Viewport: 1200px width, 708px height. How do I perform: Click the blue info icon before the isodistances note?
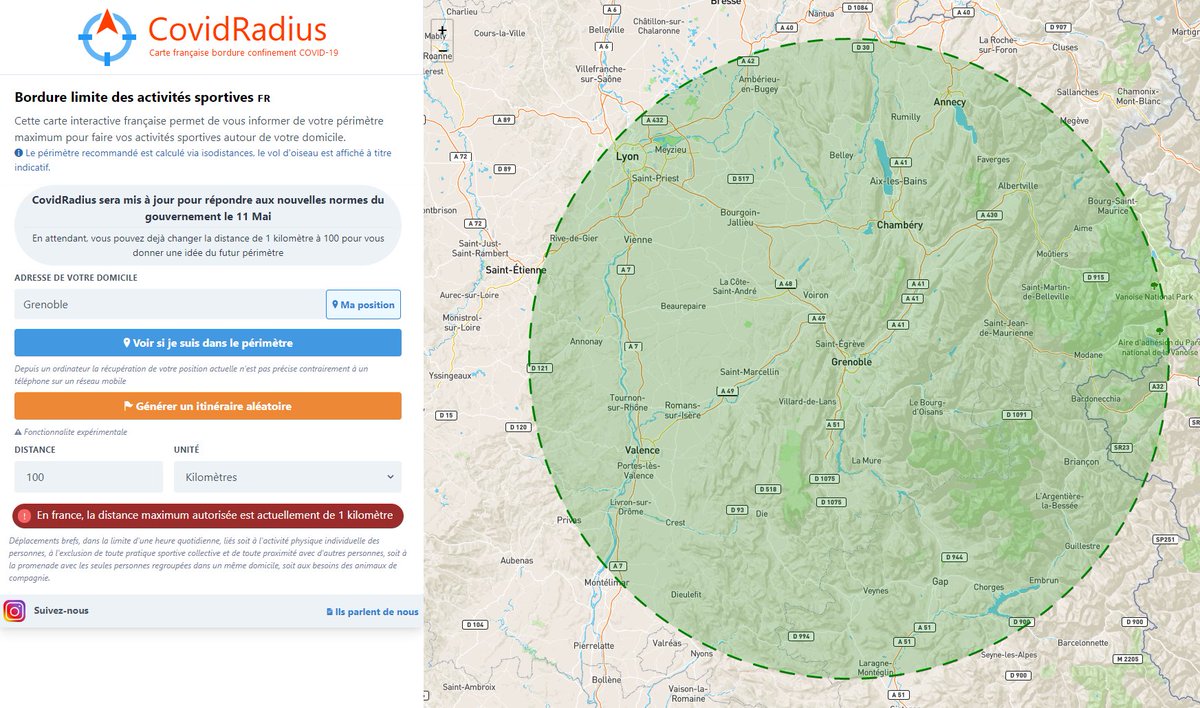tap(19, 153)
